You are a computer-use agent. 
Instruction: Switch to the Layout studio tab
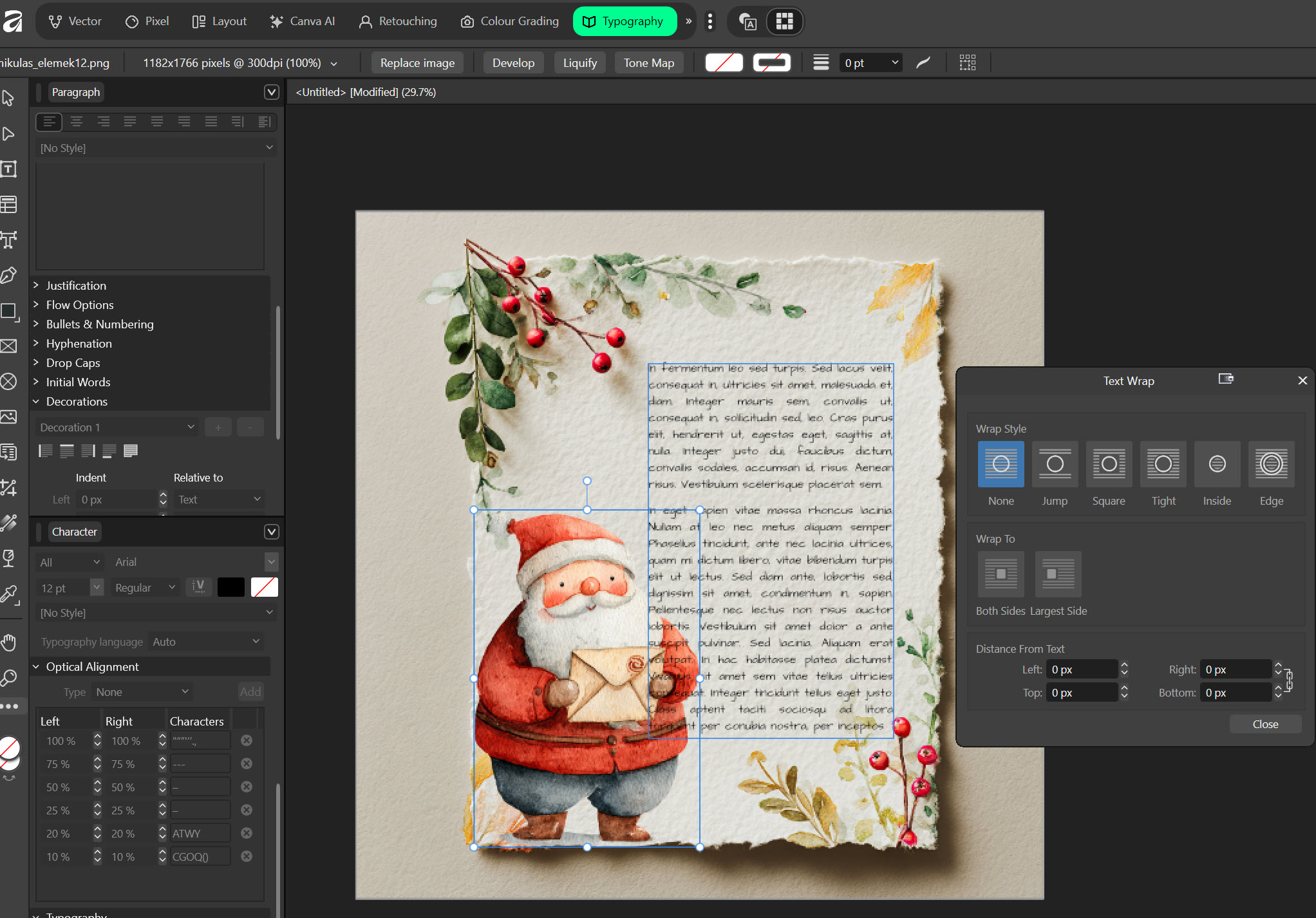pyautogui.click(x=220, y=21)
